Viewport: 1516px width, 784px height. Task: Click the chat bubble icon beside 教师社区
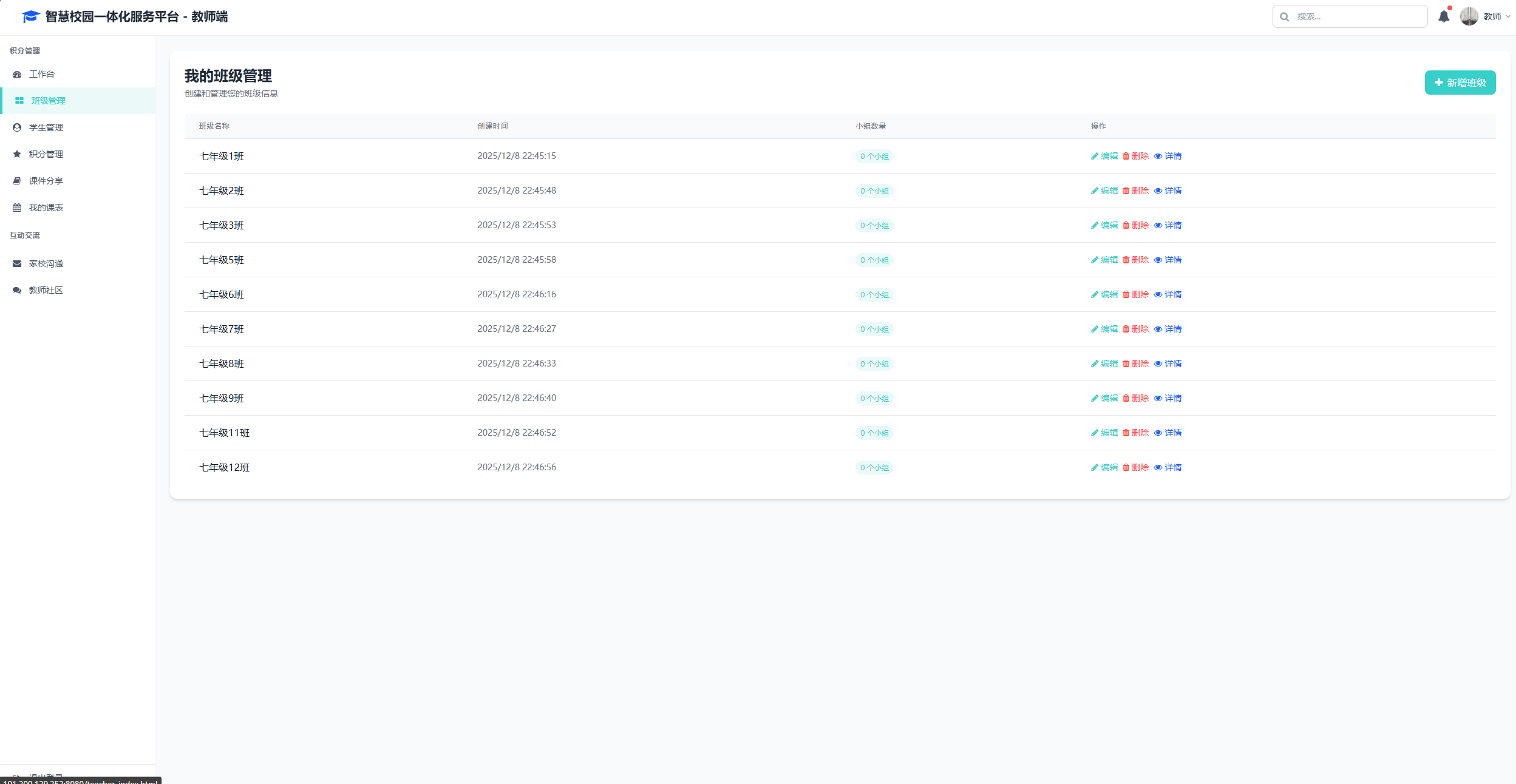17,290
